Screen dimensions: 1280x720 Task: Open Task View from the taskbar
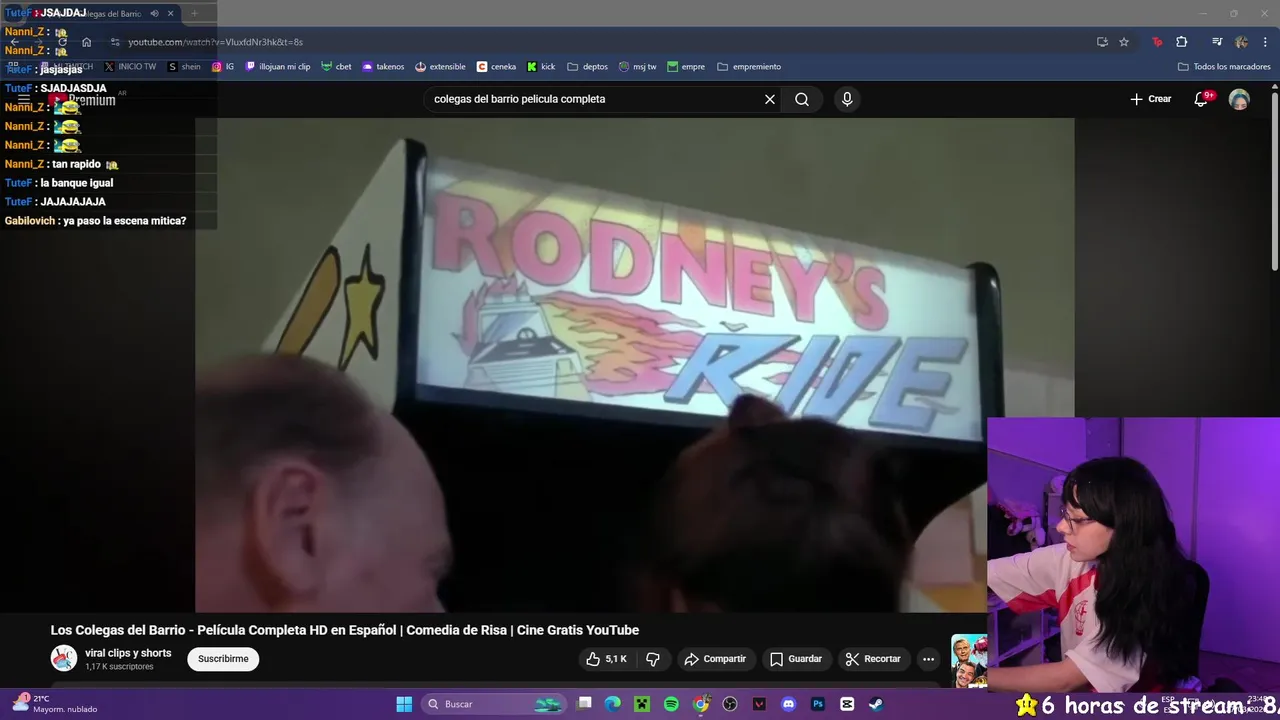pos(584,704)
